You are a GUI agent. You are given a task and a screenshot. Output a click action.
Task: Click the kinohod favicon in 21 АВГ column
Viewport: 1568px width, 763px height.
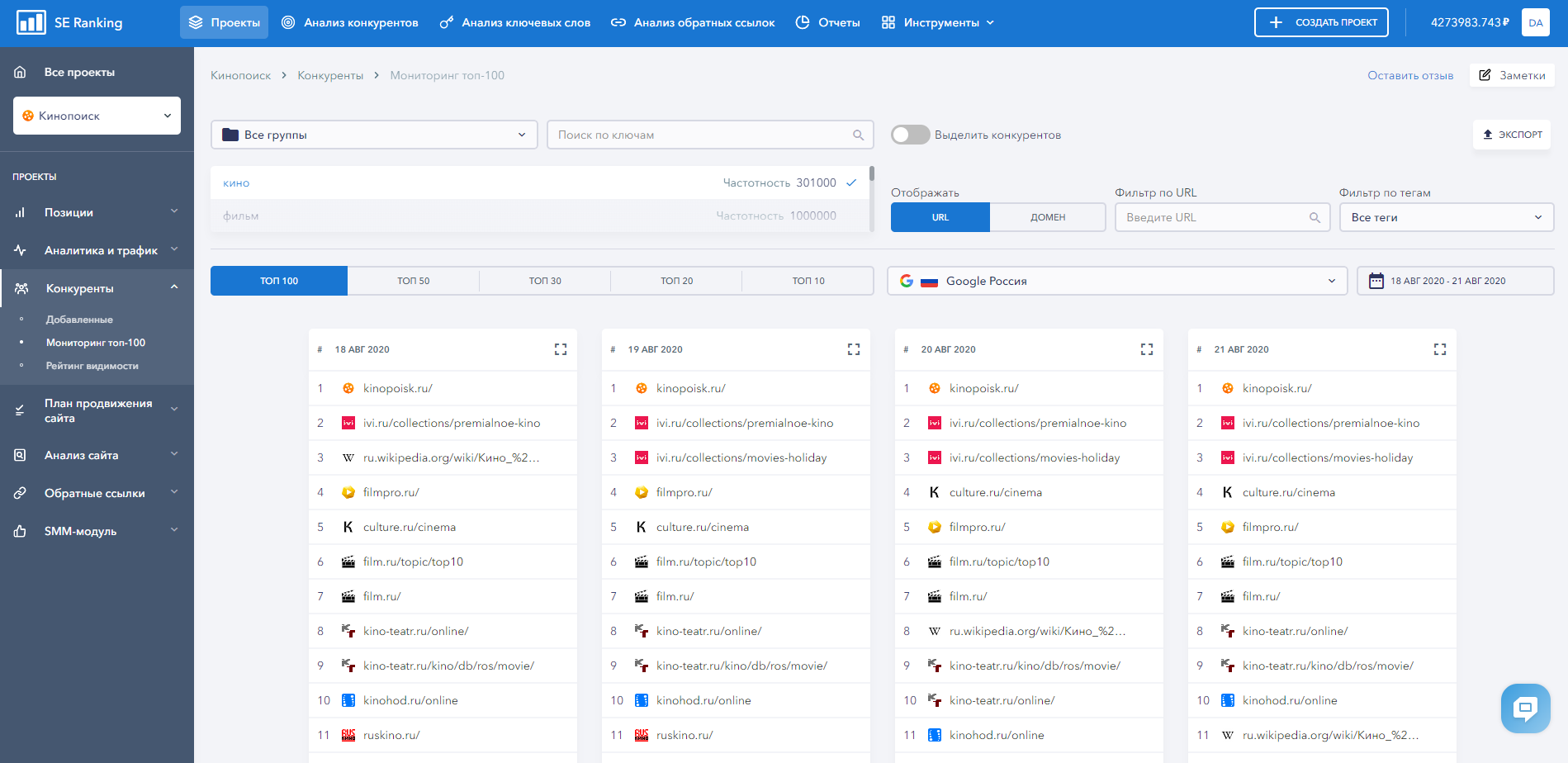pyautogui.click(x=1228, y=700)
